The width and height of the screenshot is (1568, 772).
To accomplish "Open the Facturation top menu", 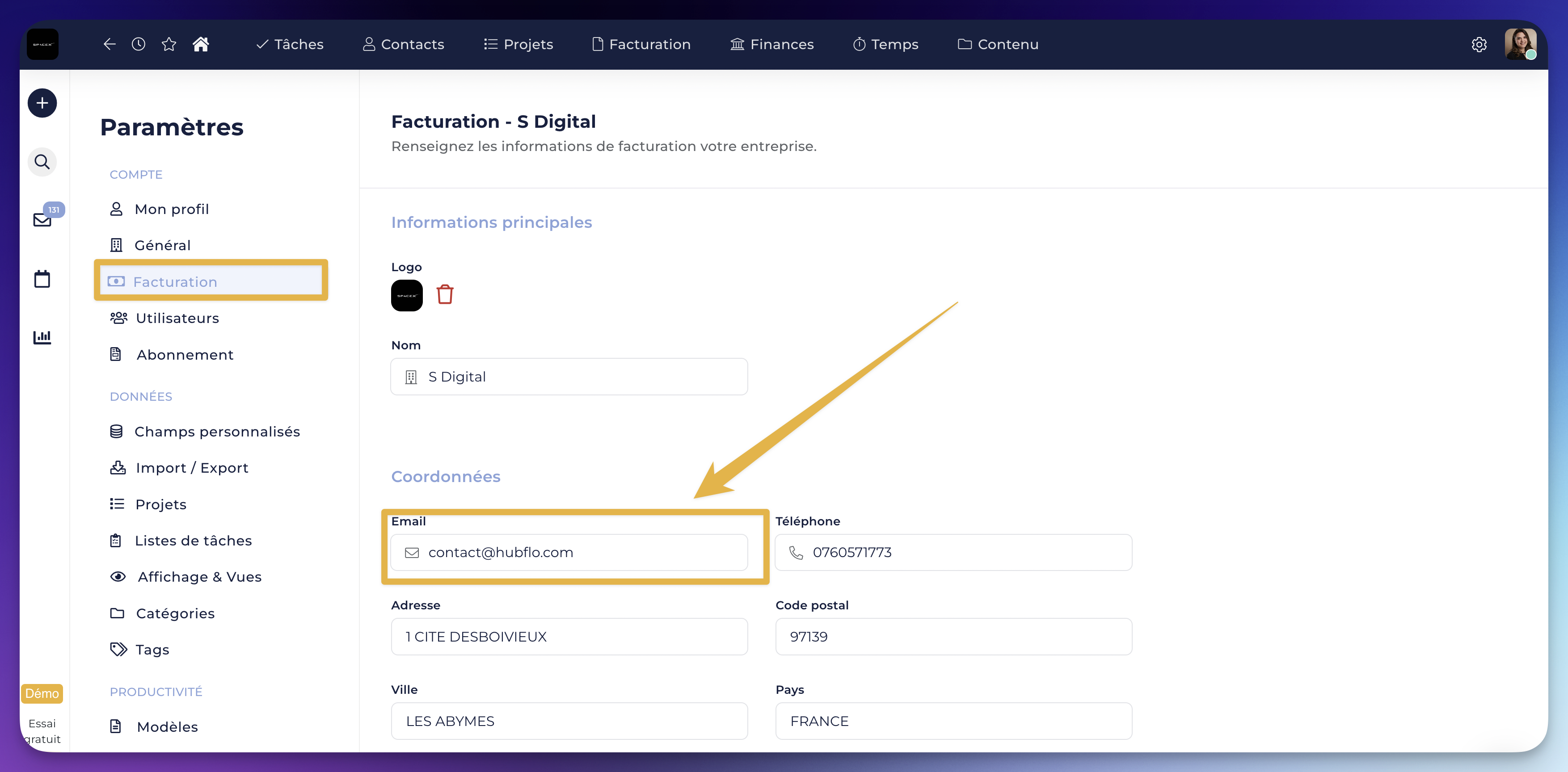I will pyautogui.click(x=641, y=44).
